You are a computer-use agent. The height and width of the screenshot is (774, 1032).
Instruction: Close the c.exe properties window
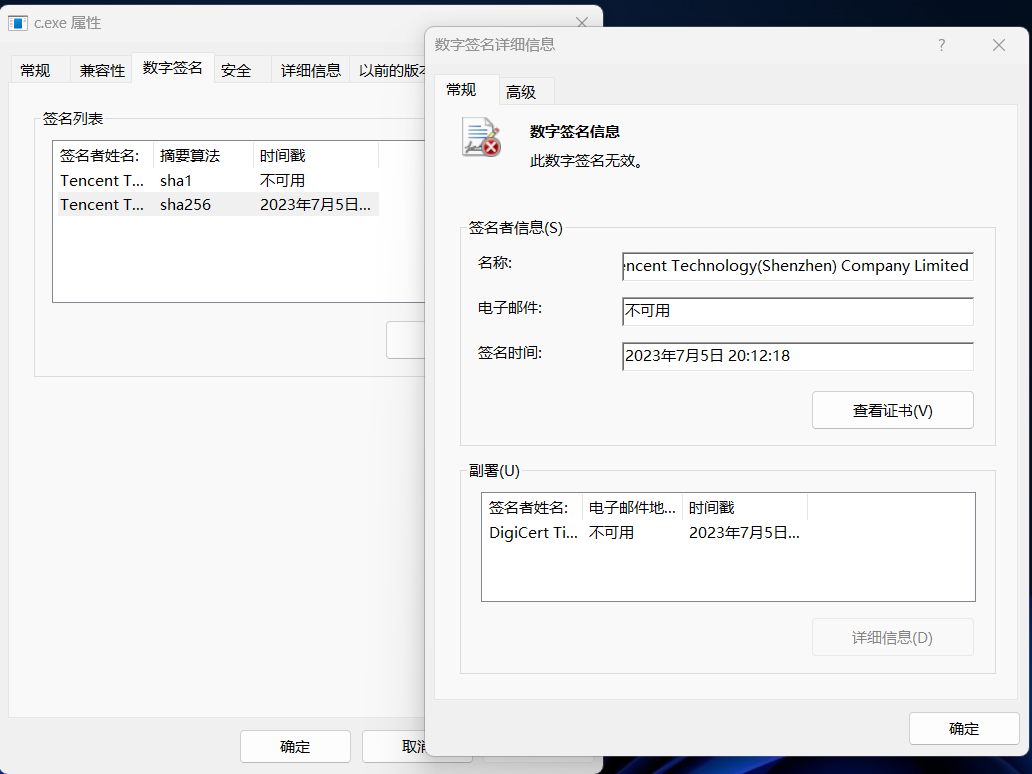coord(582,23)
